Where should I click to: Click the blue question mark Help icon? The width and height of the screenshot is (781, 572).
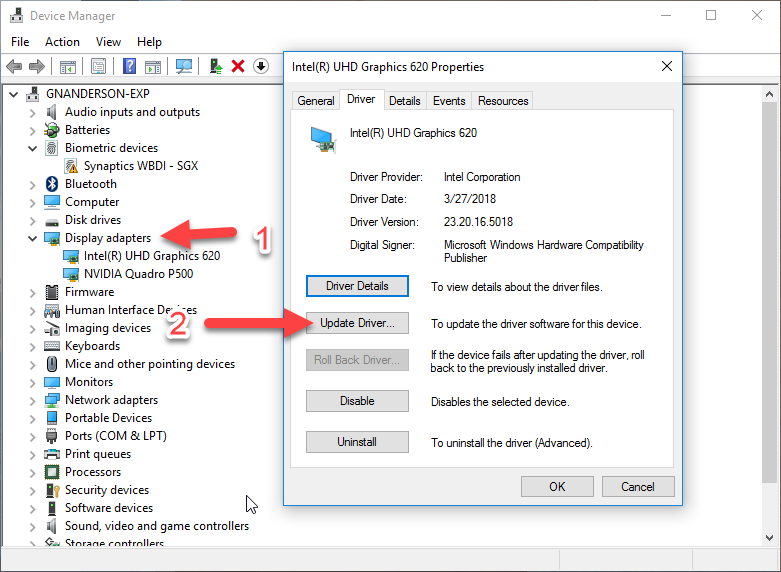[129, 66]
